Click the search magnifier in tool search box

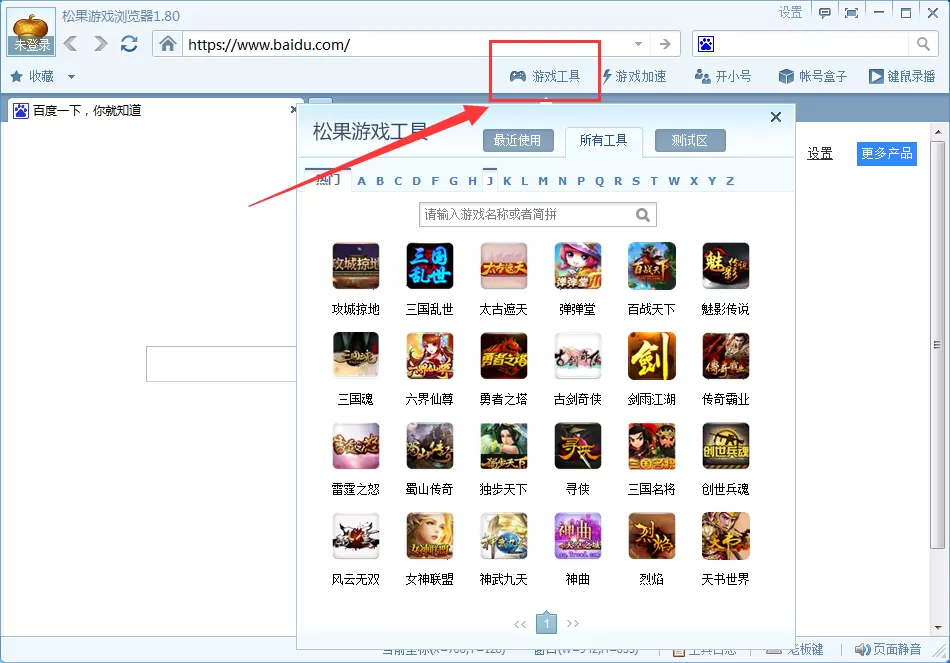pyautogui.click(x=643, y=215)
